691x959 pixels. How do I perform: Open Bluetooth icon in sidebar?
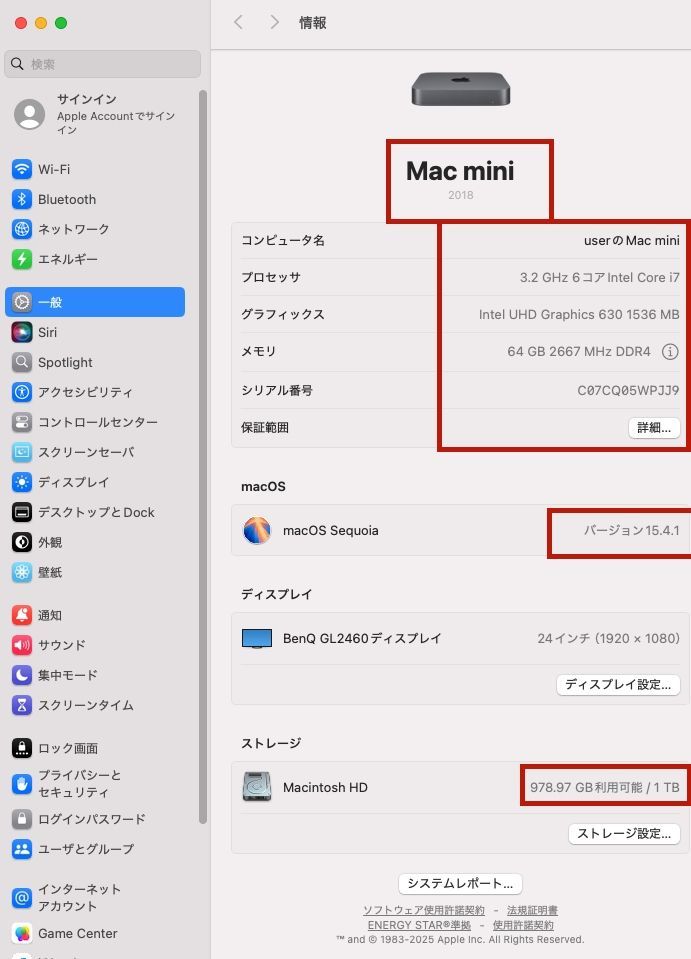pos(22,199)
